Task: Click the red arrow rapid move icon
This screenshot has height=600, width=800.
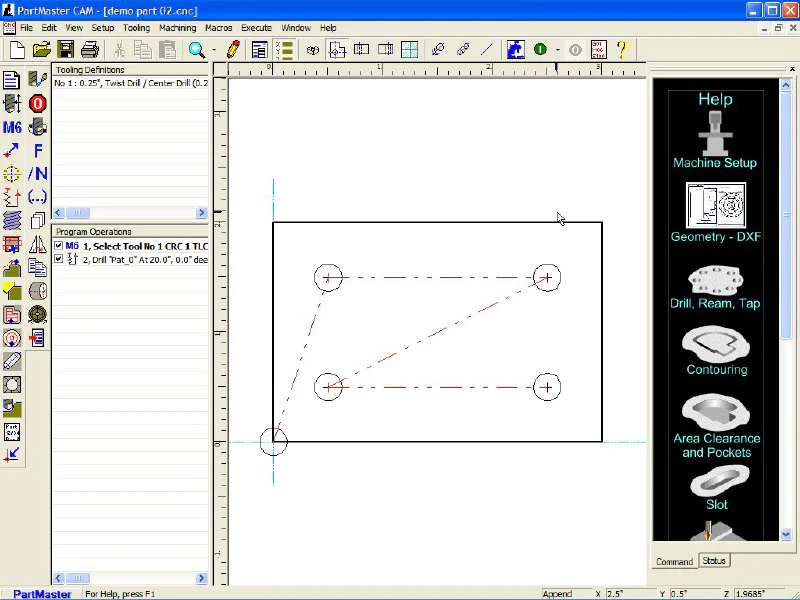Action: click(x=12, y=151)
